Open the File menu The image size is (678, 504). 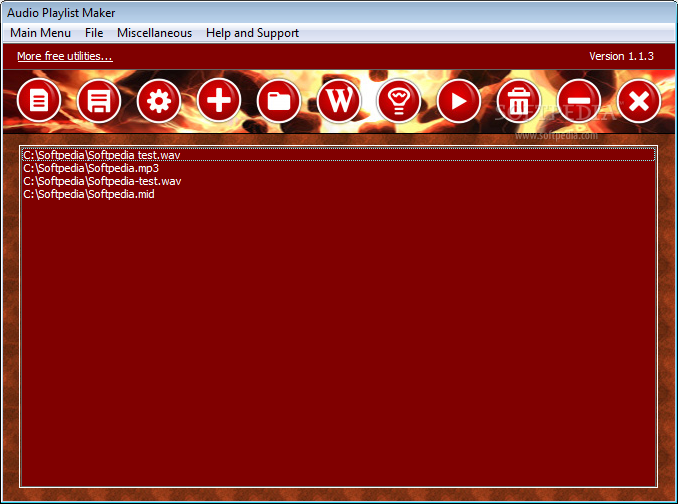point(94,33)
